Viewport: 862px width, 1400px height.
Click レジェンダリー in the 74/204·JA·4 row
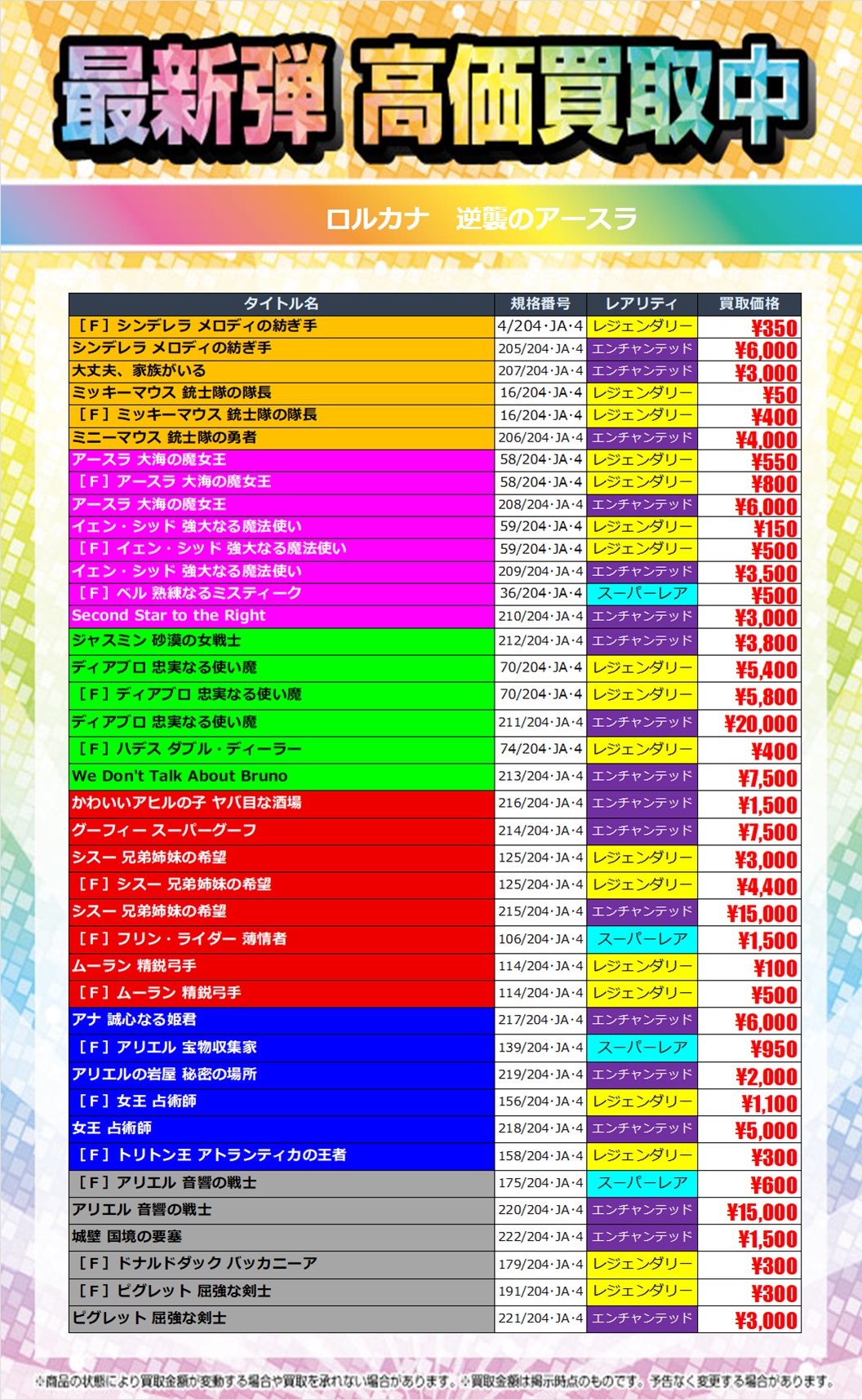[x=642, y=749]
